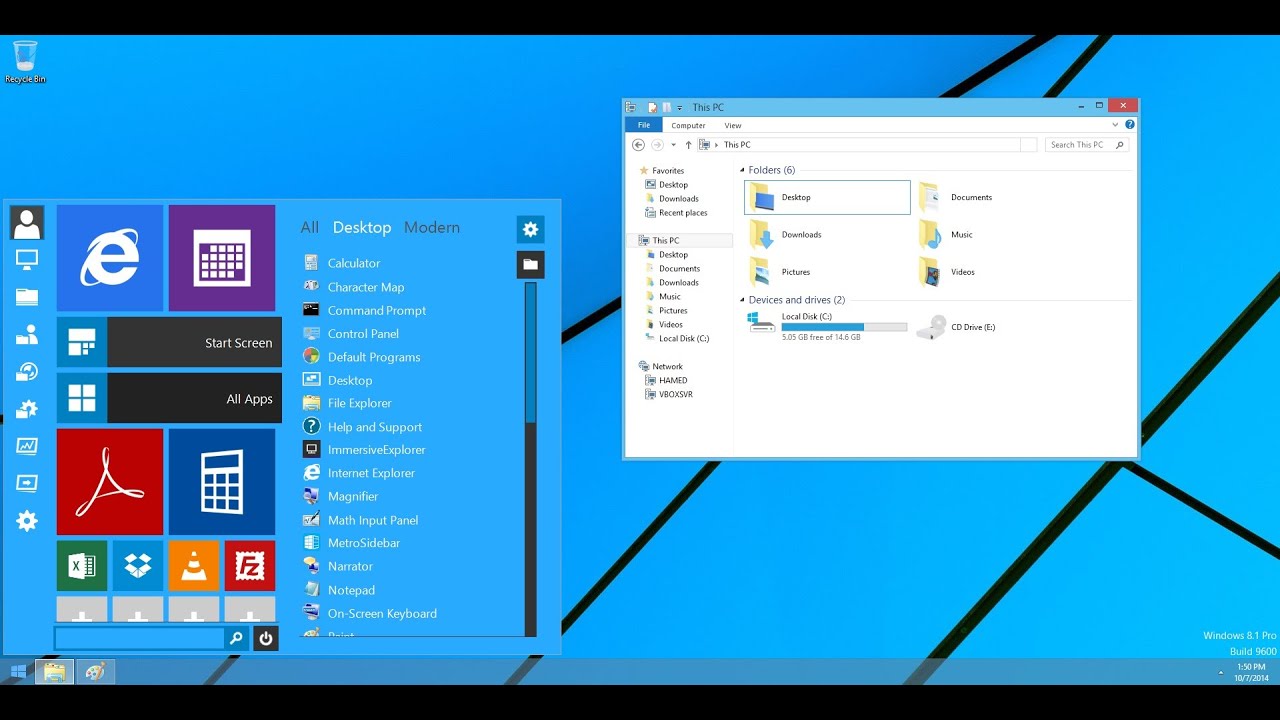The image size is (1280, 720).
Task: Launch the Internet Explorer tile
Action: pos(110,258)
